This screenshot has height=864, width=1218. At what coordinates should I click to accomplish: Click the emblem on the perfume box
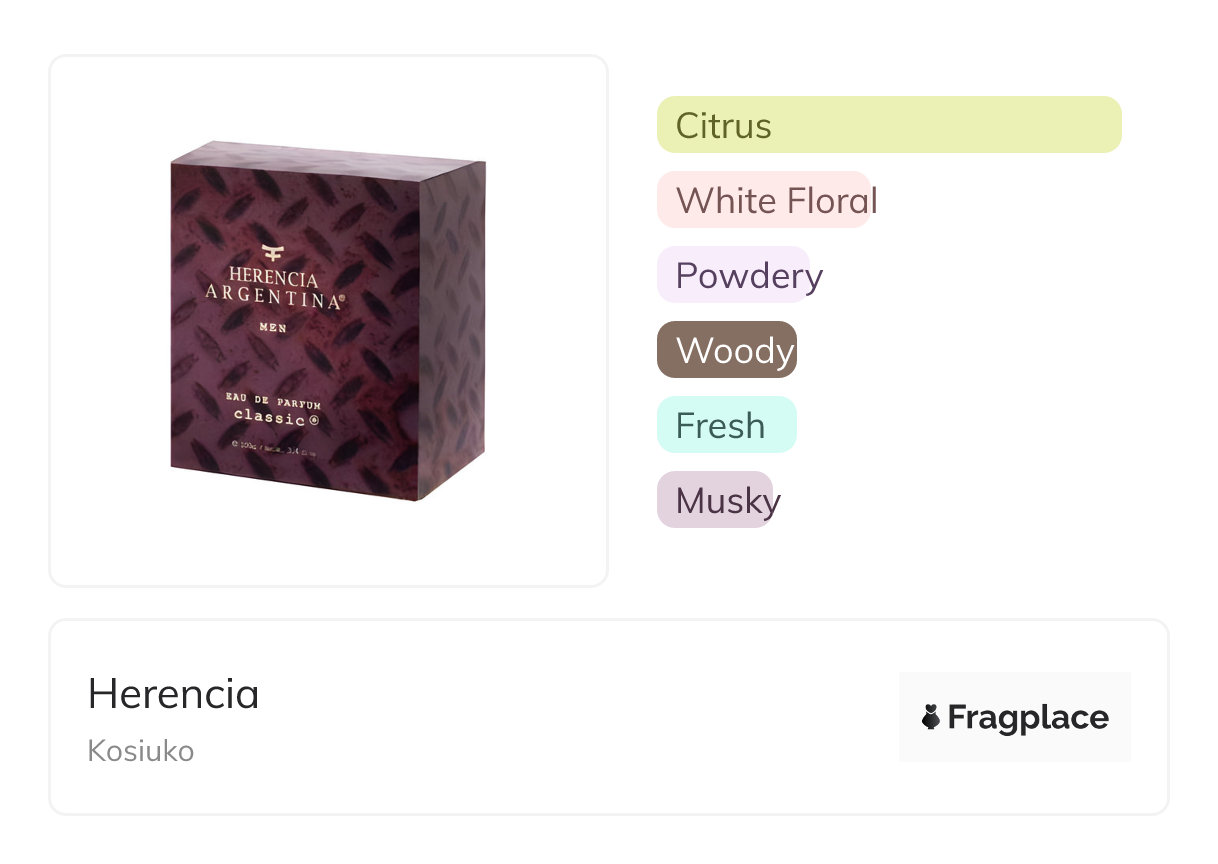coord(274,253)
